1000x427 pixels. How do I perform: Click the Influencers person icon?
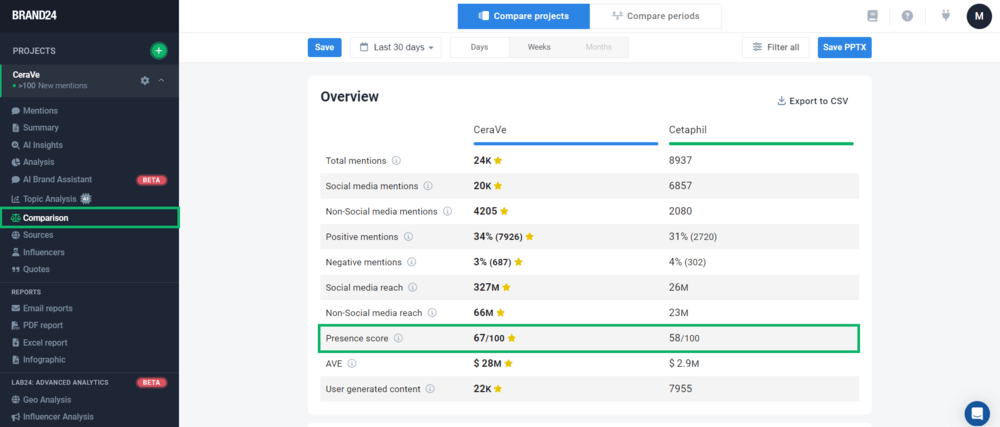click(x=16, y=252)
